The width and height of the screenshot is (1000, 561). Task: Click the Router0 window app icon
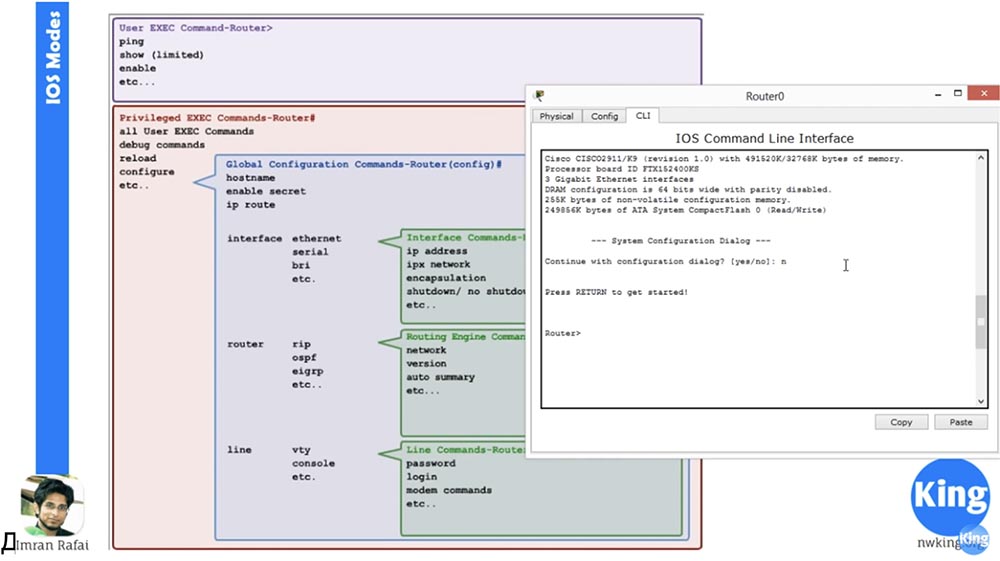[540, 96]
